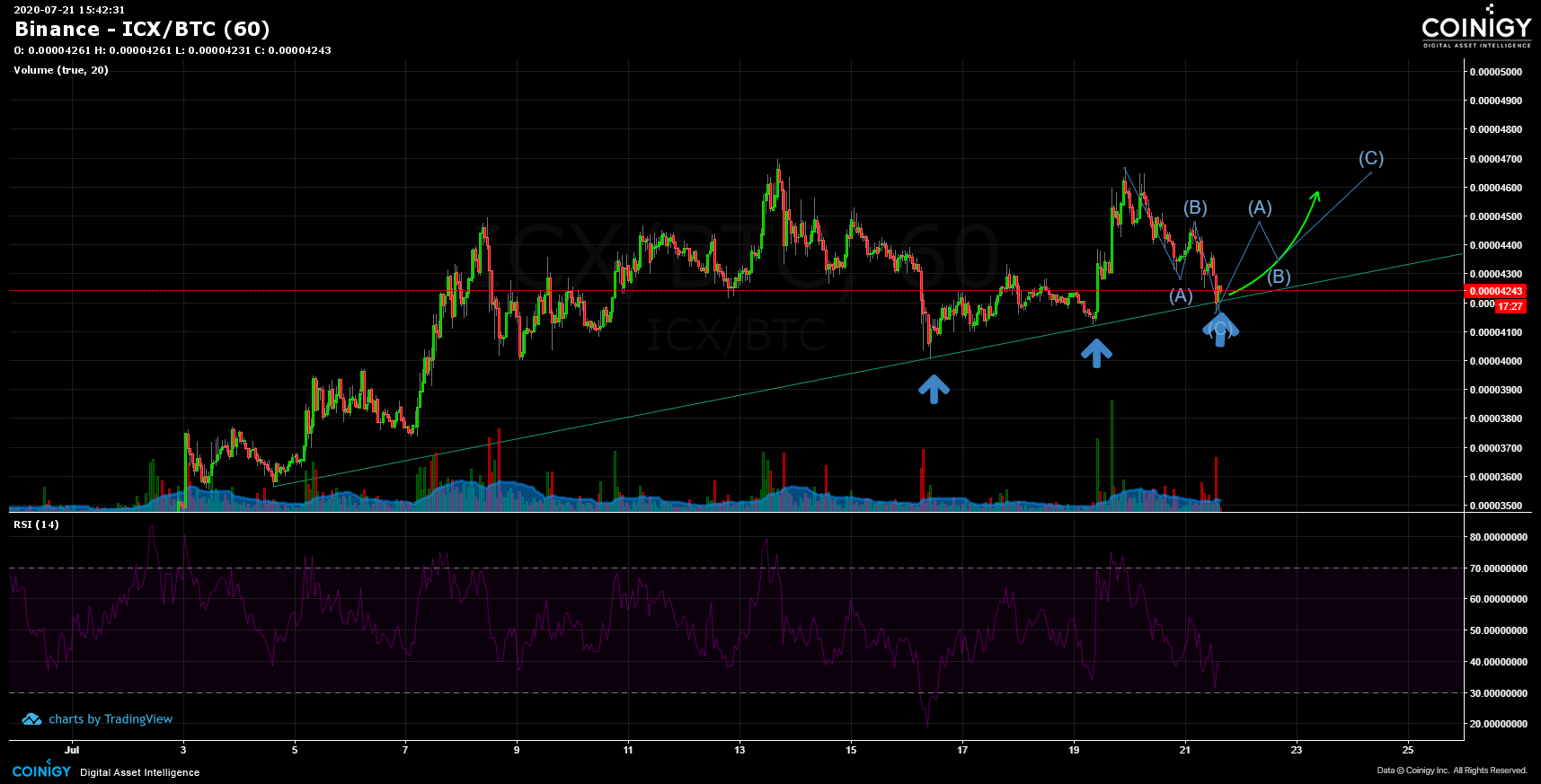Click the 0.00004600 price axis label
This screenshot has width=1541, height=784.
(x=1496, y=188)
